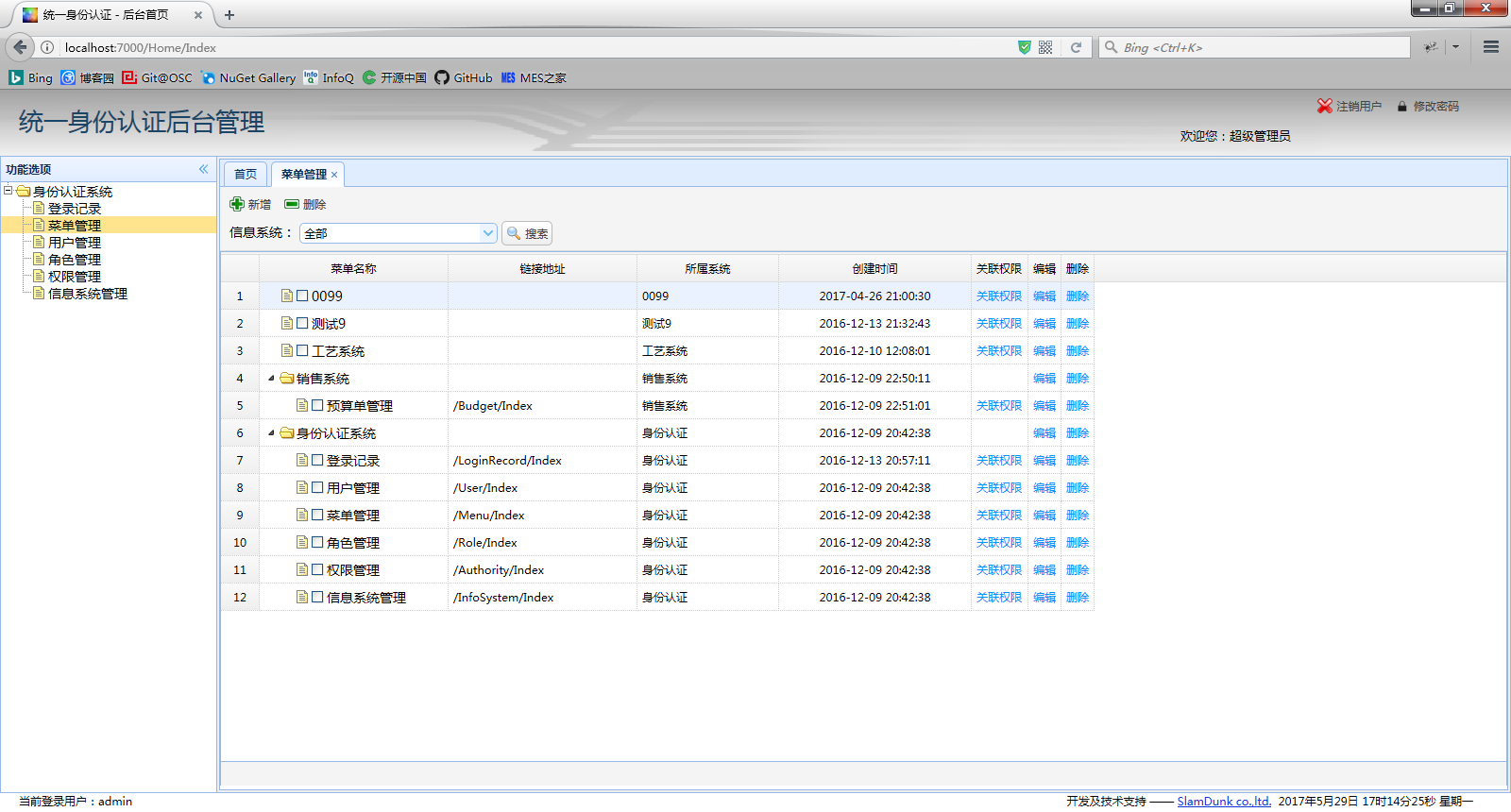
Task: Click the red X 注销用户 icon
Action: [1325, 106]
